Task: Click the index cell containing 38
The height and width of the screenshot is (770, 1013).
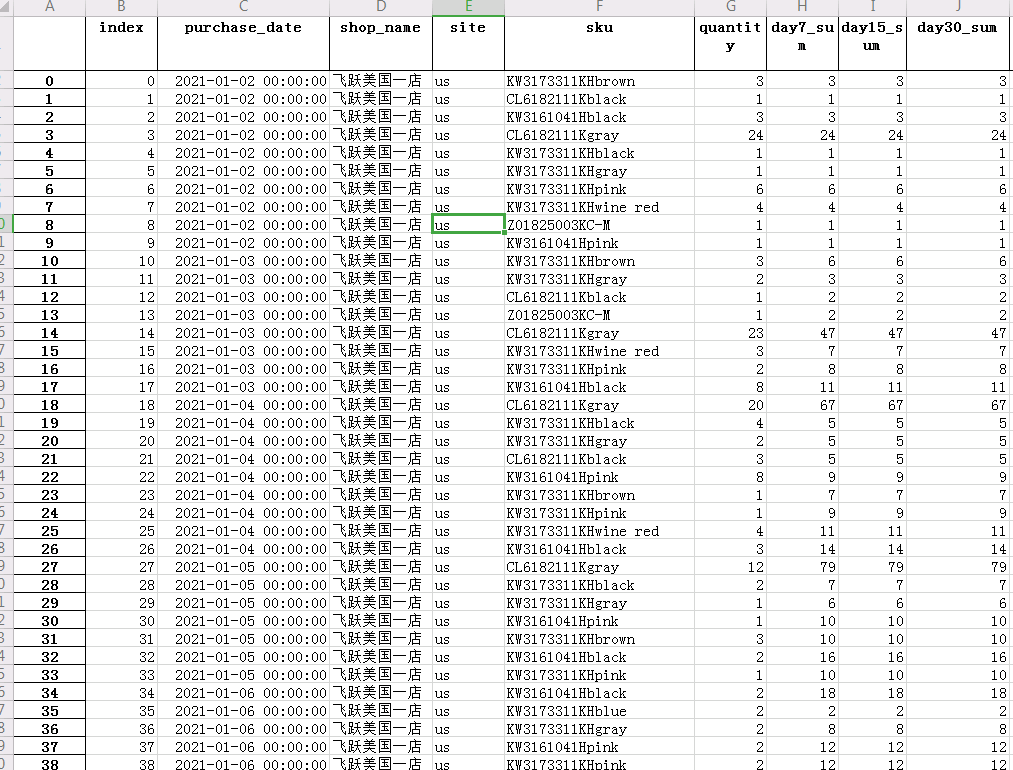Action: 121,765
